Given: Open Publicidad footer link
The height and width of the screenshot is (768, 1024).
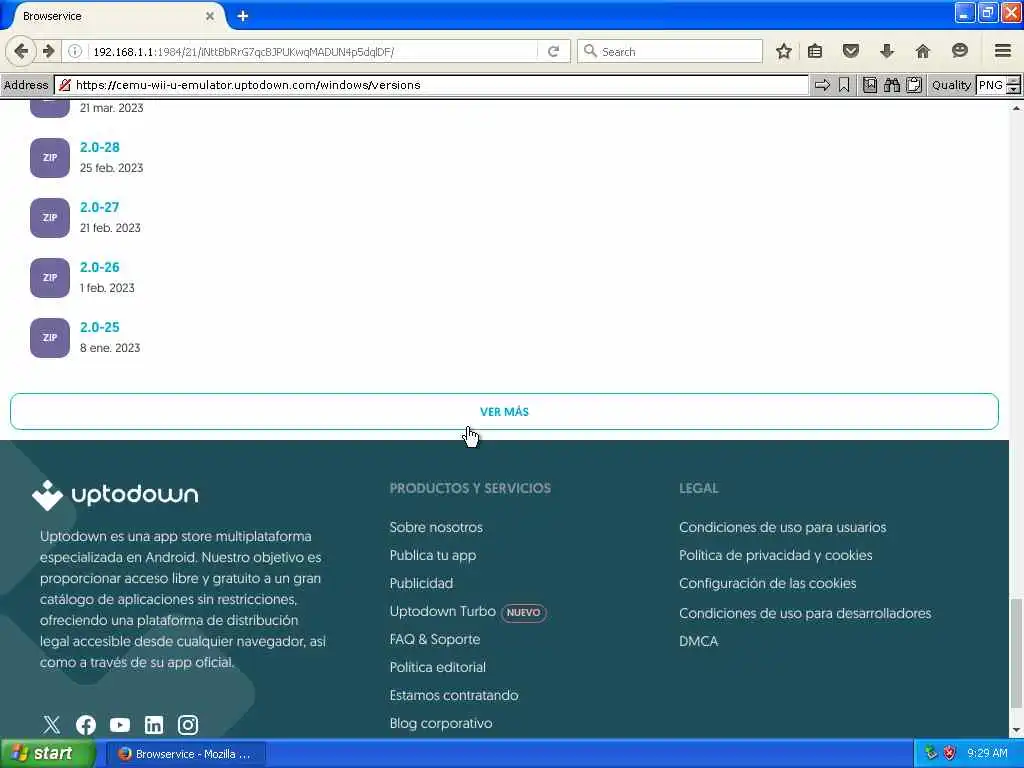Looking at the screenshot, I should pyautogui.click(x=421, y=583).
